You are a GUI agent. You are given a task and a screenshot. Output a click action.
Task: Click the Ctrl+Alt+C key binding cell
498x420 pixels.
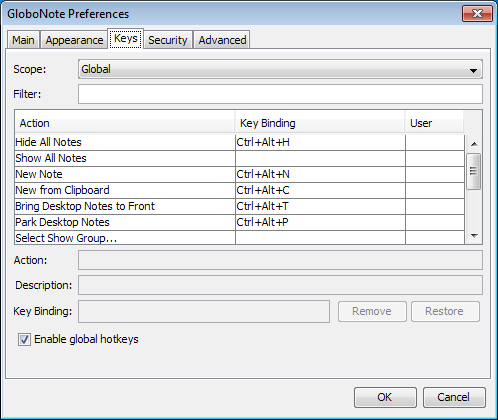(320, 190)
